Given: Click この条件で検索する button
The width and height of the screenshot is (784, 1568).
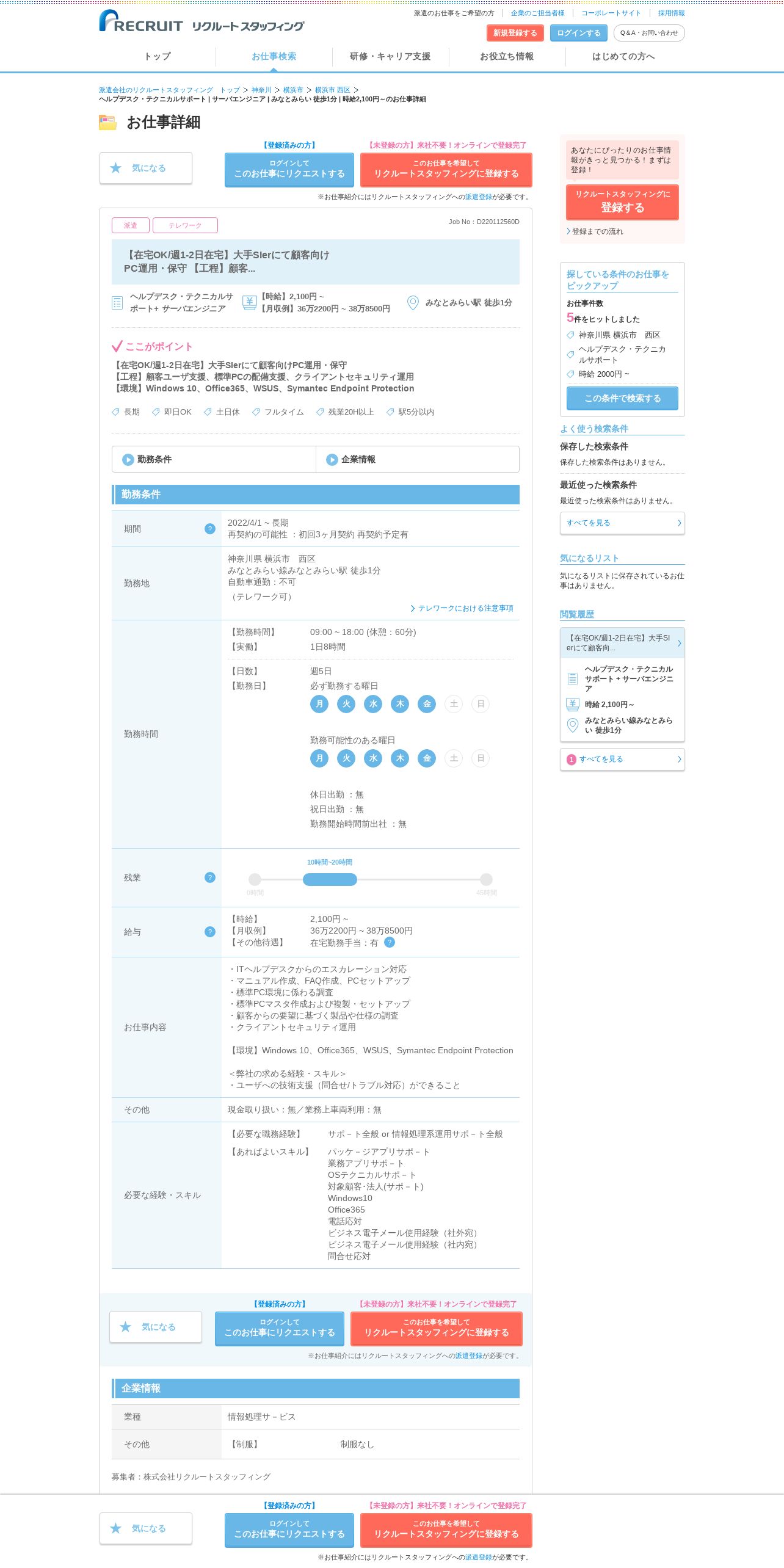Looking at the screenshot, I should [622, 398].
